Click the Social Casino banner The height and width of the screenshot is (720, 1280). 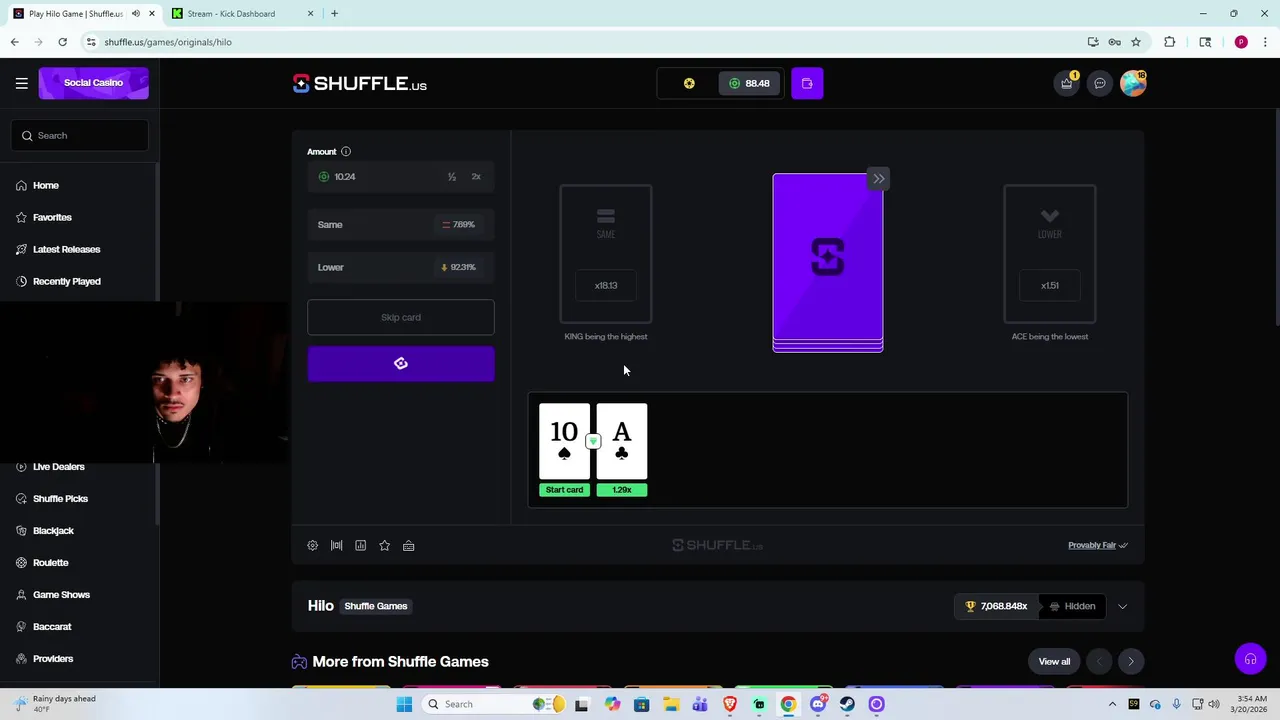pos(94,83)
